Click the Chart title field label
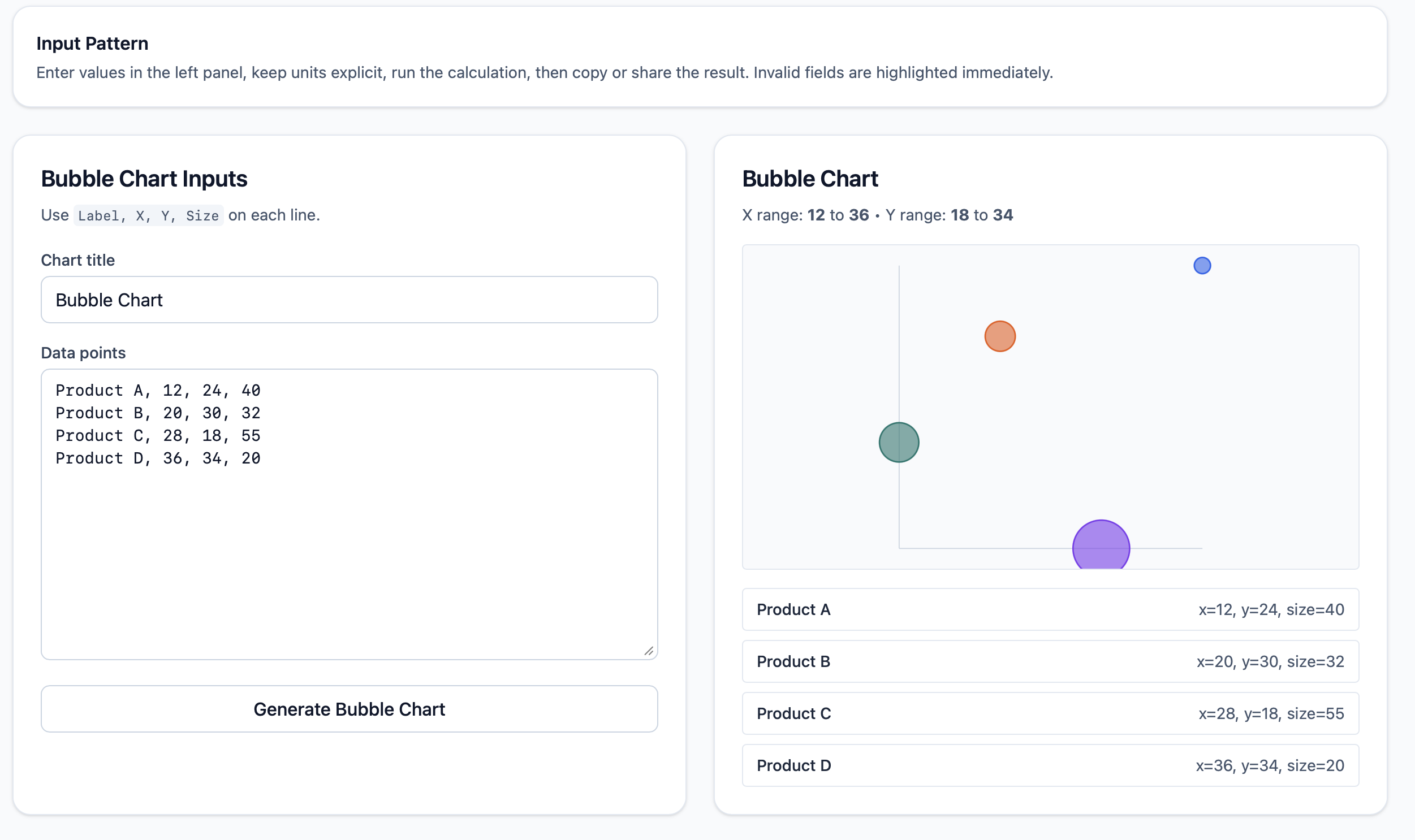Viewport: 1415px width, 840px height. point(78,260)
